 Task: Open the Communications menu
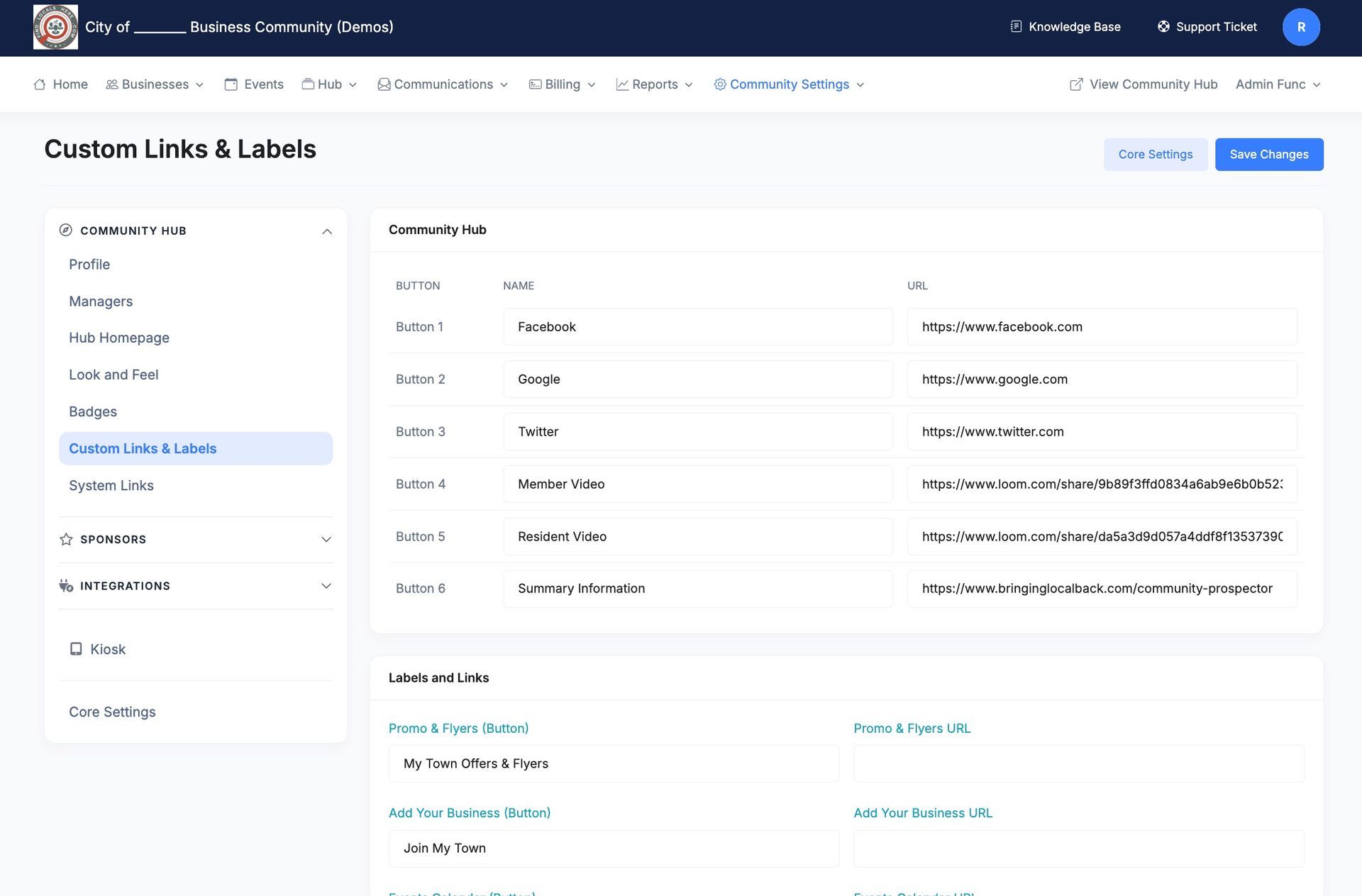443,84
